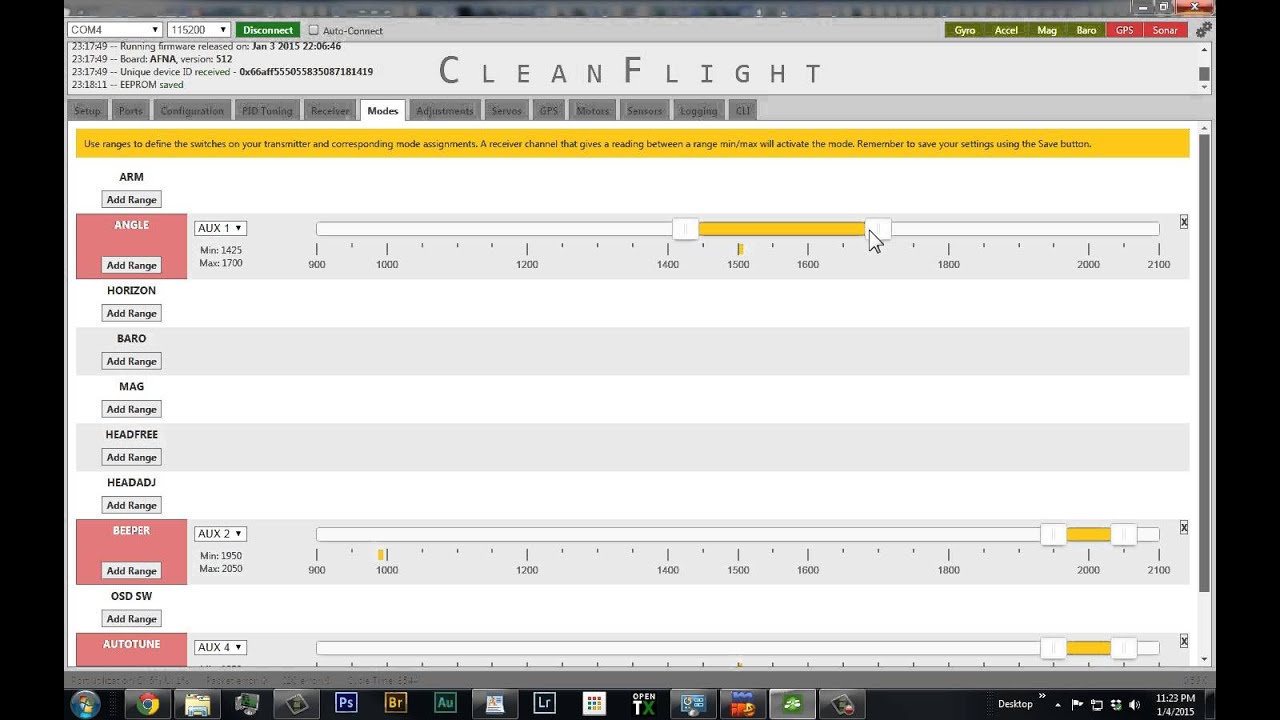Add another range for ANGLE mode
Image resolution: width=1280 pixels, height=720 pixels.
click(131, 265)
